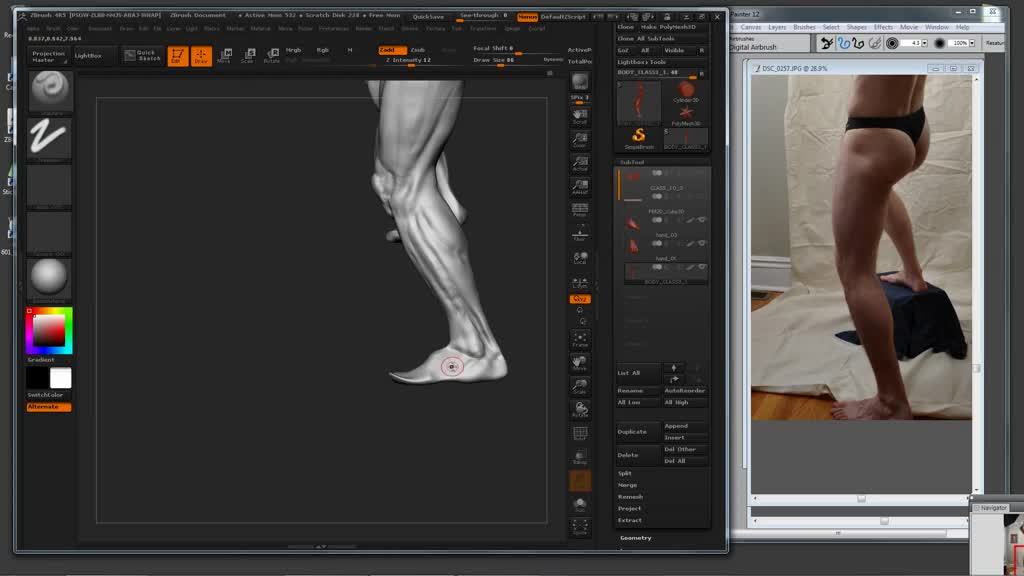
Task: Open the material sphere selector
Action: 50,279
